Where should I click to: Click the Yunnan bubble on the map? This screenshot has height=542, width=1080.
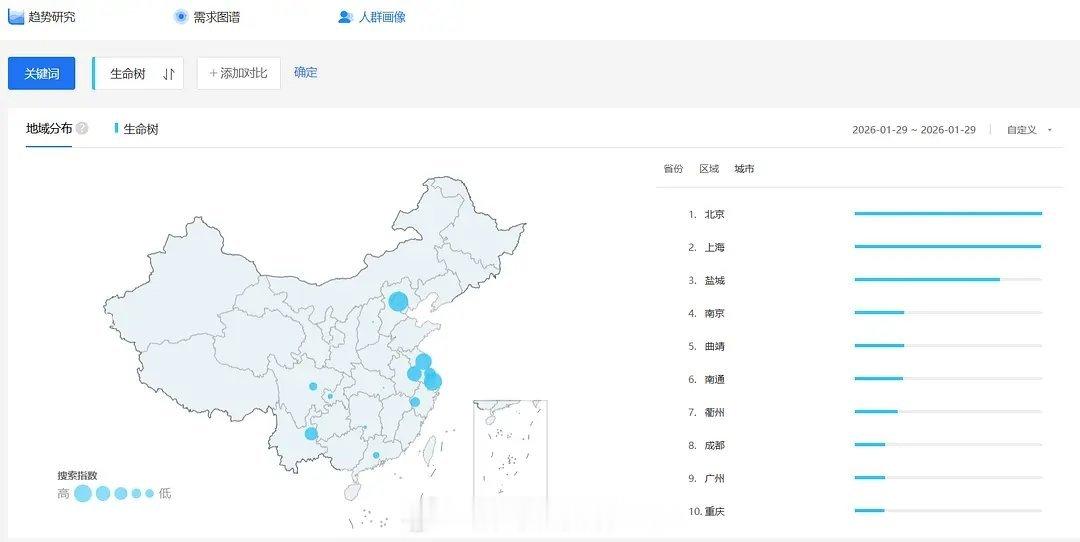click(x=311, y=434)
